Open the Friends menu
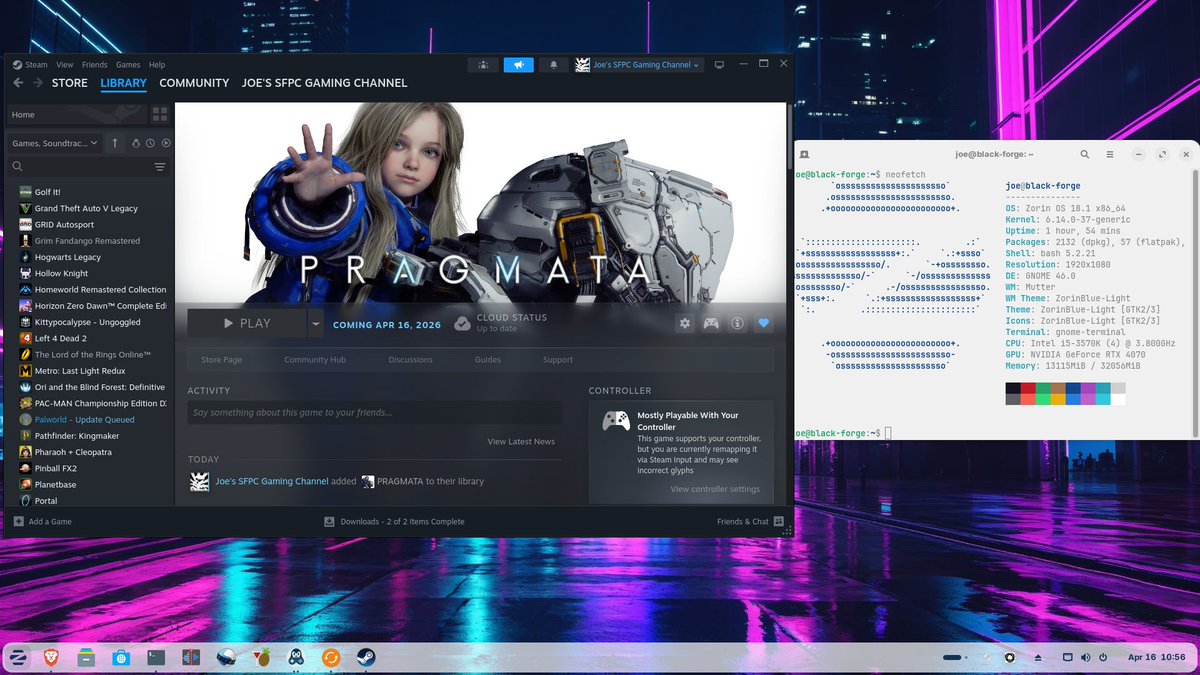The image size is (1200, 675). (x=94, y=65)
